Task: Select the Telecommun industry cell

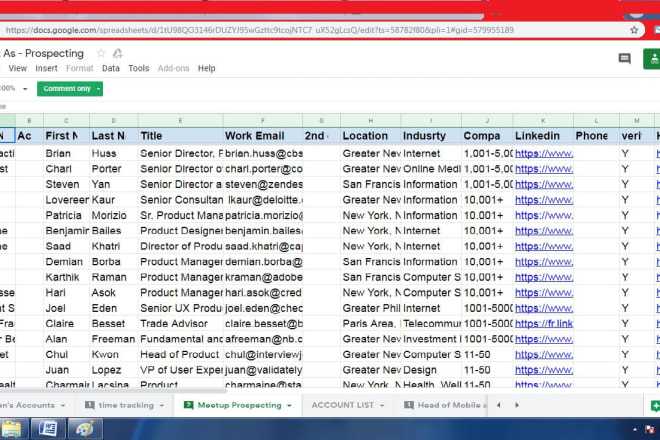Action: pos(431,324)
